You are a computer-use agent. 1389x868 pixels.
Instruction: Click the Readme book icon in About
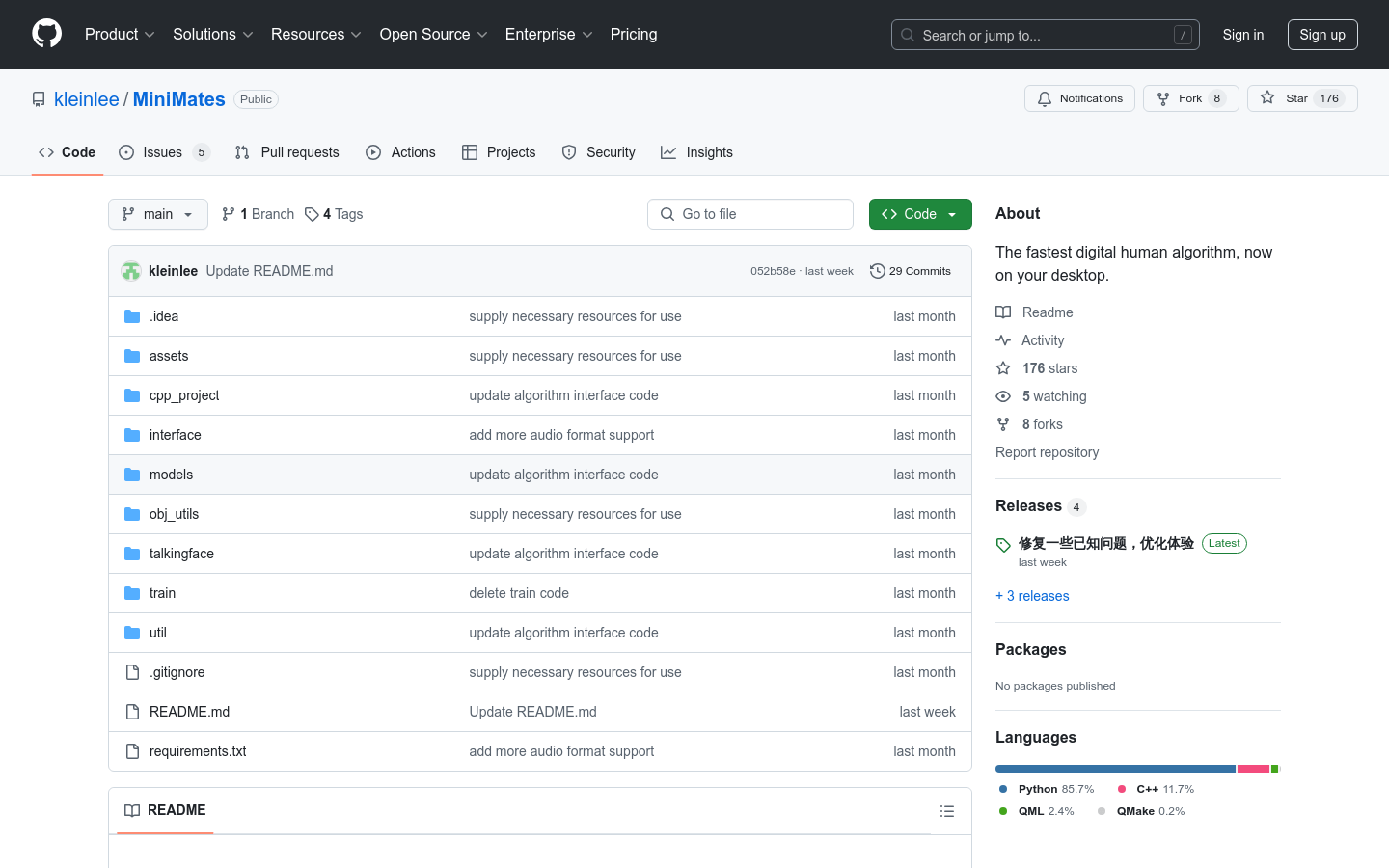coord(1003,312)
